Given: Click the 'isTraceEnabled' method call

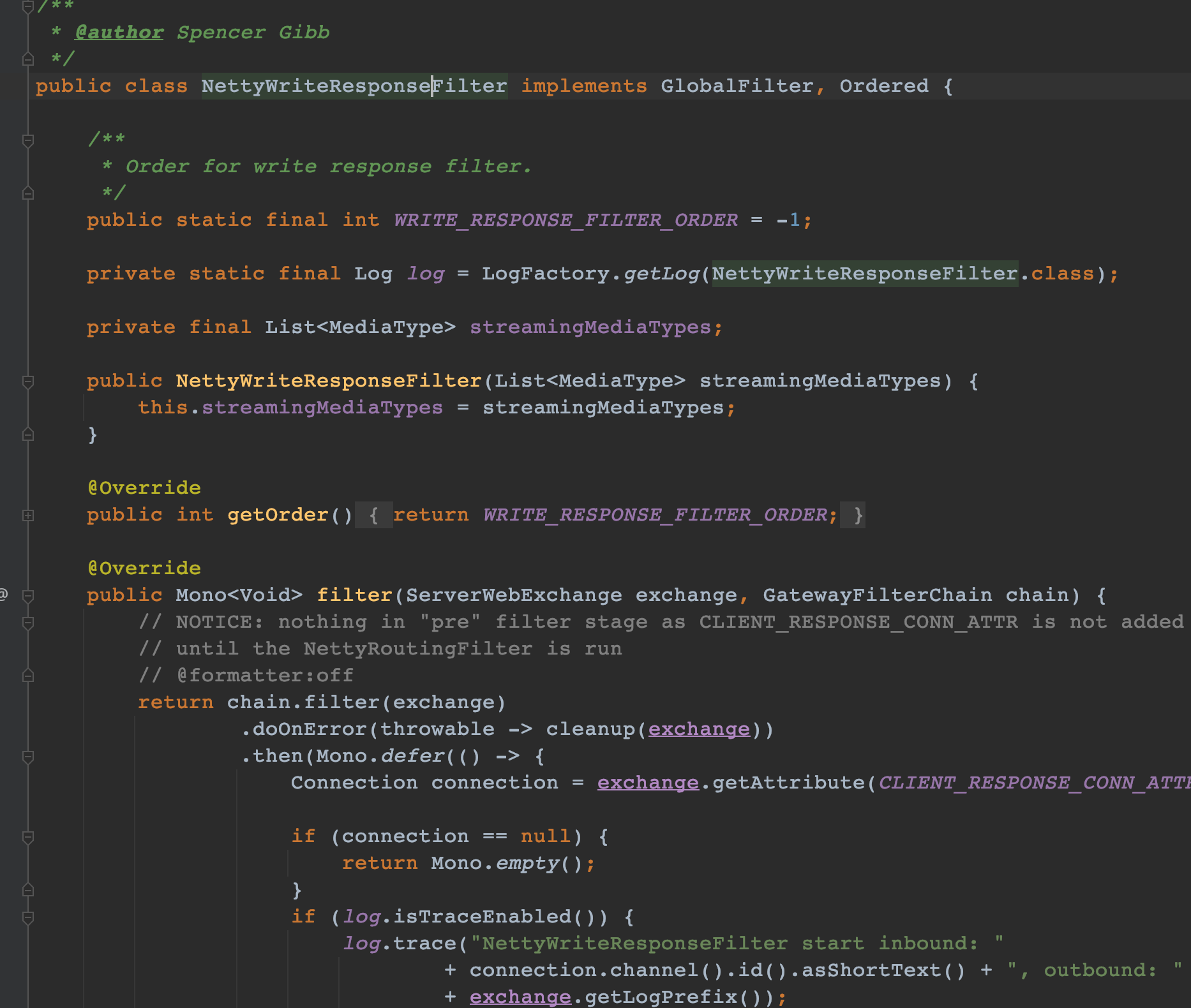Looking at the screenshot, I should pos(482,917).
